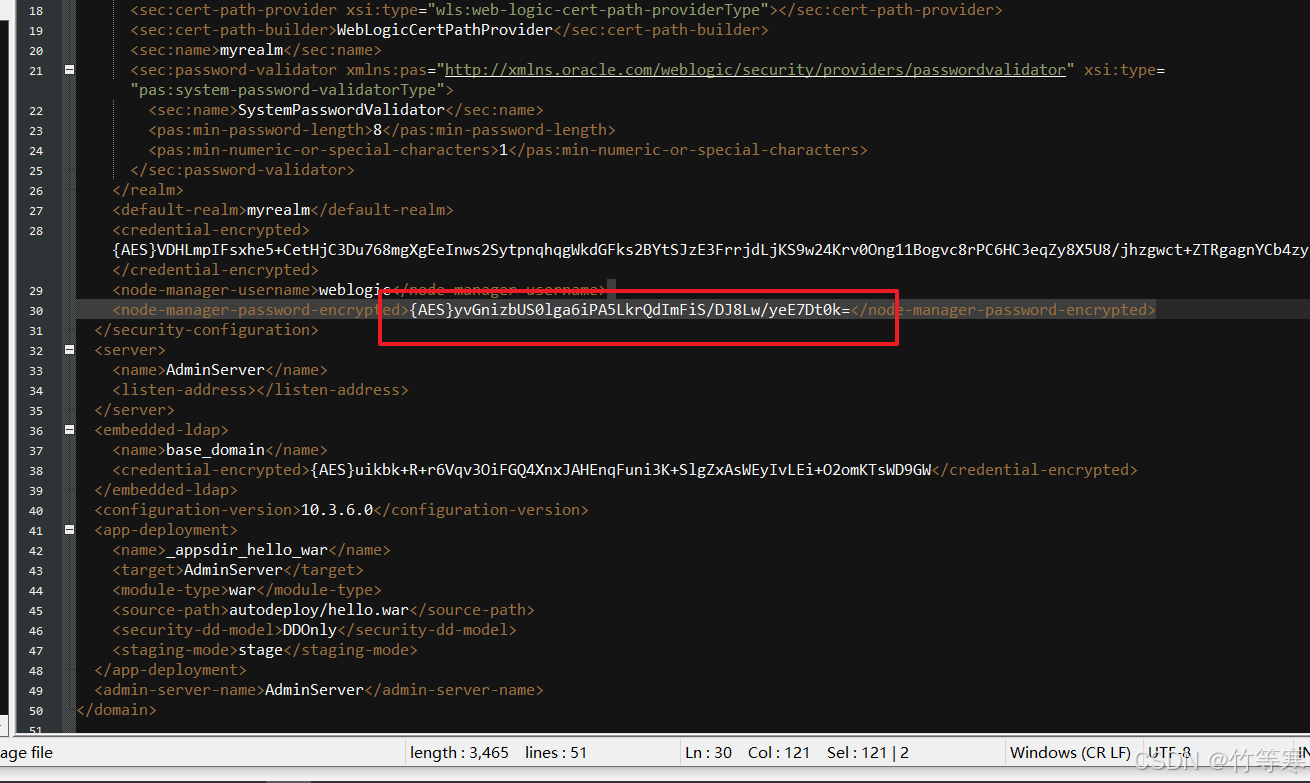Click the WebLogicCertPathProvider value
The width and height of the screenshot is (1310, 783).
tap(444, 30)
